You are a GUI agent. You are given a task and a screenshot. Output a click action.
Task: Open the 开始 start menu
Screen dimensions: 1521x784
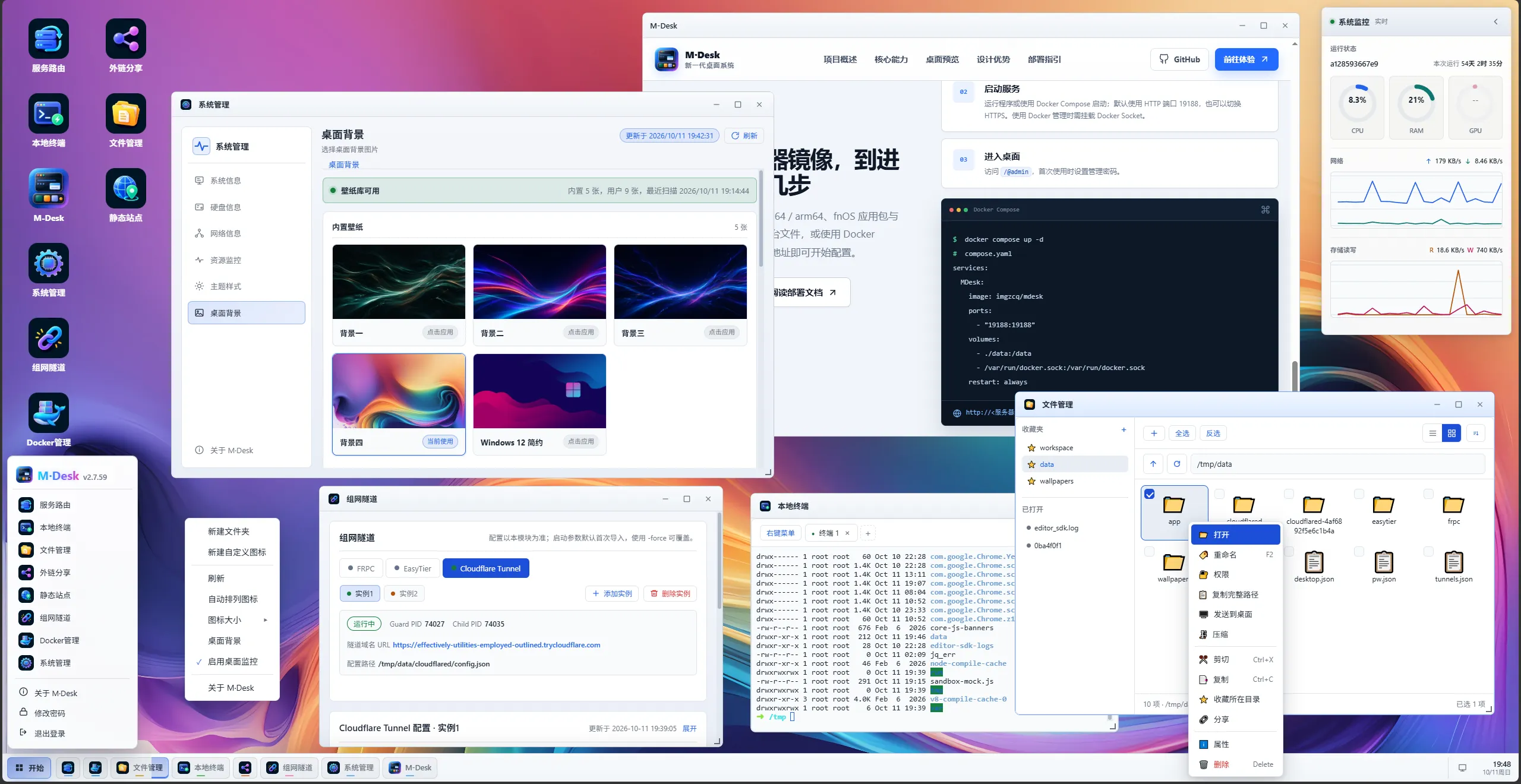(30, 768)
